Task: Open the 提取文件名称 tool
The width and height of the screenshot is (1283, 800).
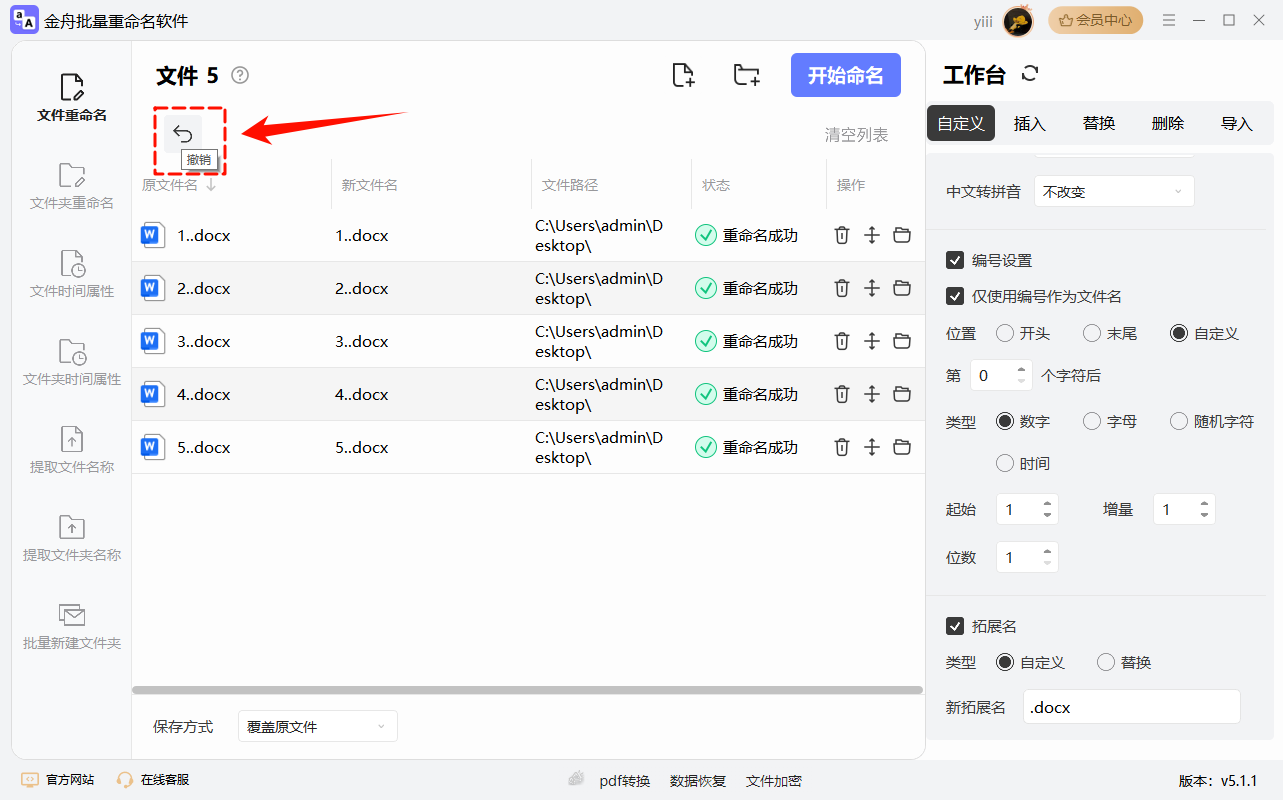Action: [71, 450]
